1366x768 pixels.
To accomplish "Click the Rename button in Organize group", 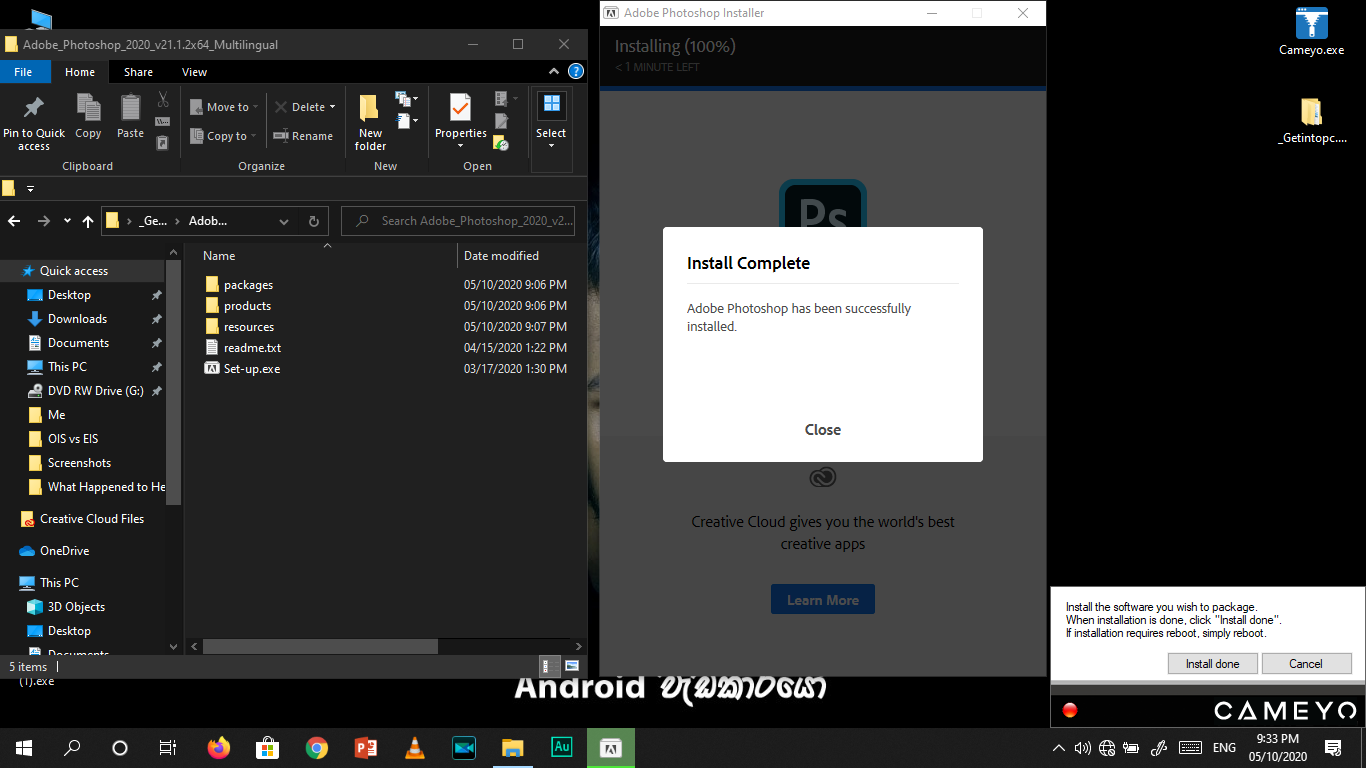I will (x=303, y=136).
